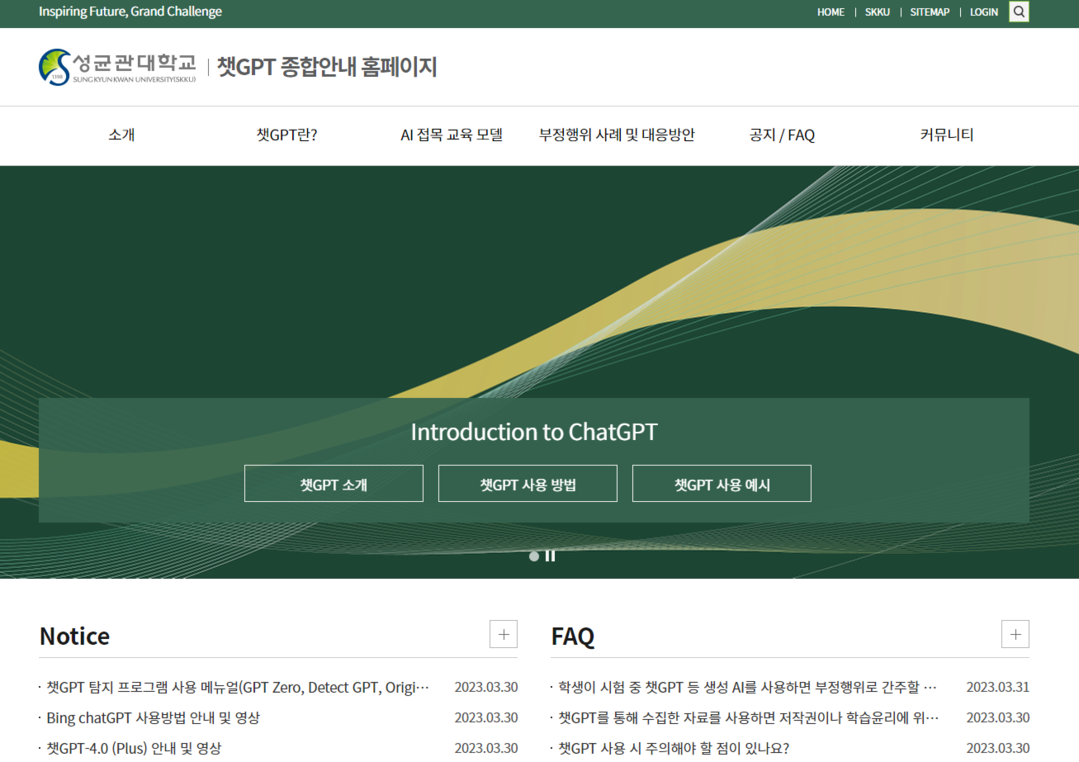Image resolution: width=1079 pixels, height=762 pixels.
Task: Expand the FAQ section with plus icon
Action: click(x=1015, y=634)
